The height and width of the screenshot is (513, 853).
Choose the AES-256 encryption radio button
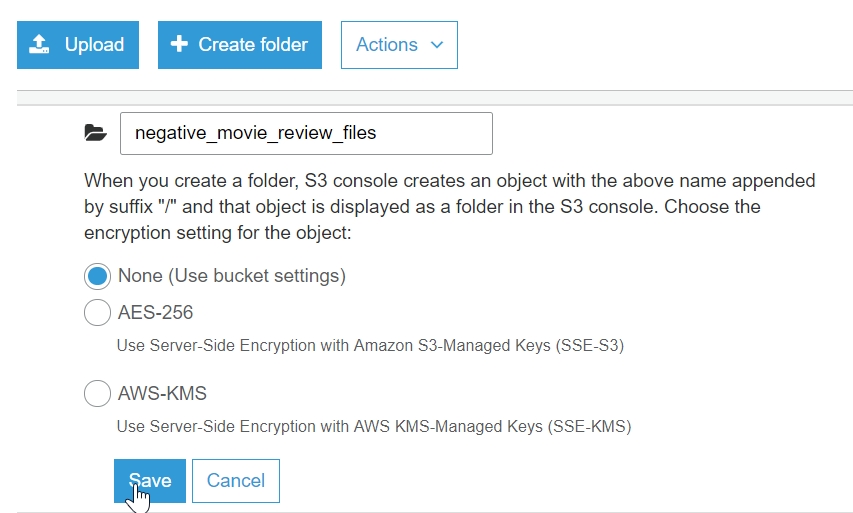[x=97, y=313]
